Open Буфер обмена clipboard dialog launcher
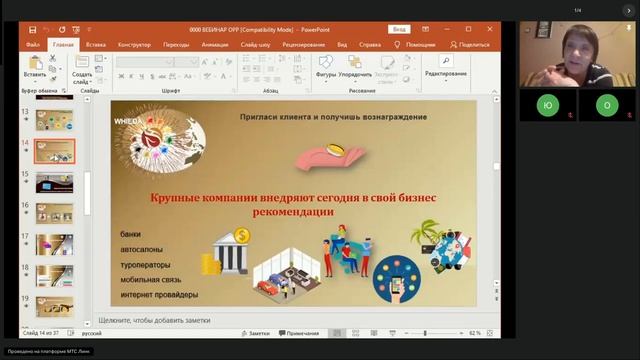Image resolution: width=640 pixels, height=360 pixels. 64,91
